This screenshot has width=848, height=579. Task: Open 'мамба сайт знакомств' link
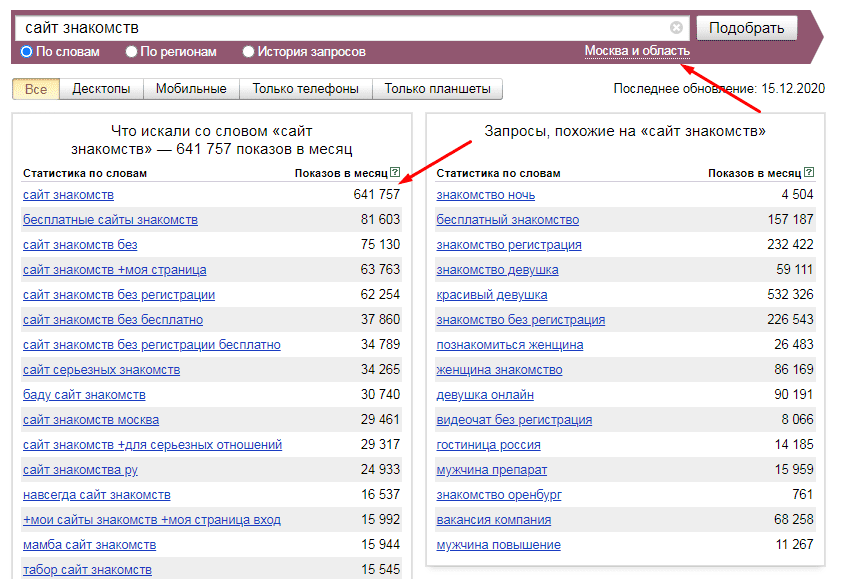tap(89, 545)
